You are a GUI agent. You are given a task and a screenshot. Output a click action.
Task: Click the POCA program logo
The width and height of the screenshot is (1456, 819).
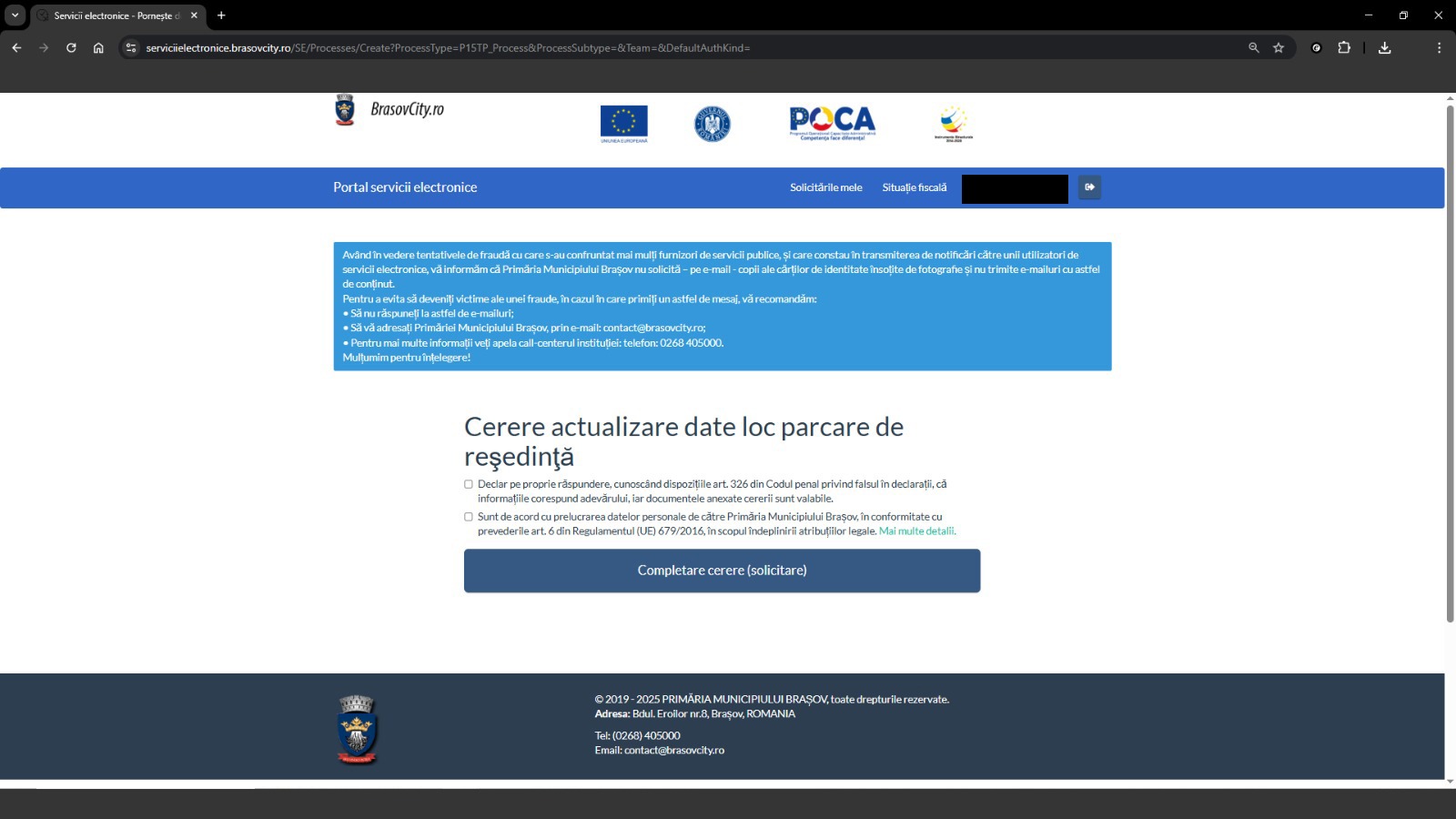832,123
